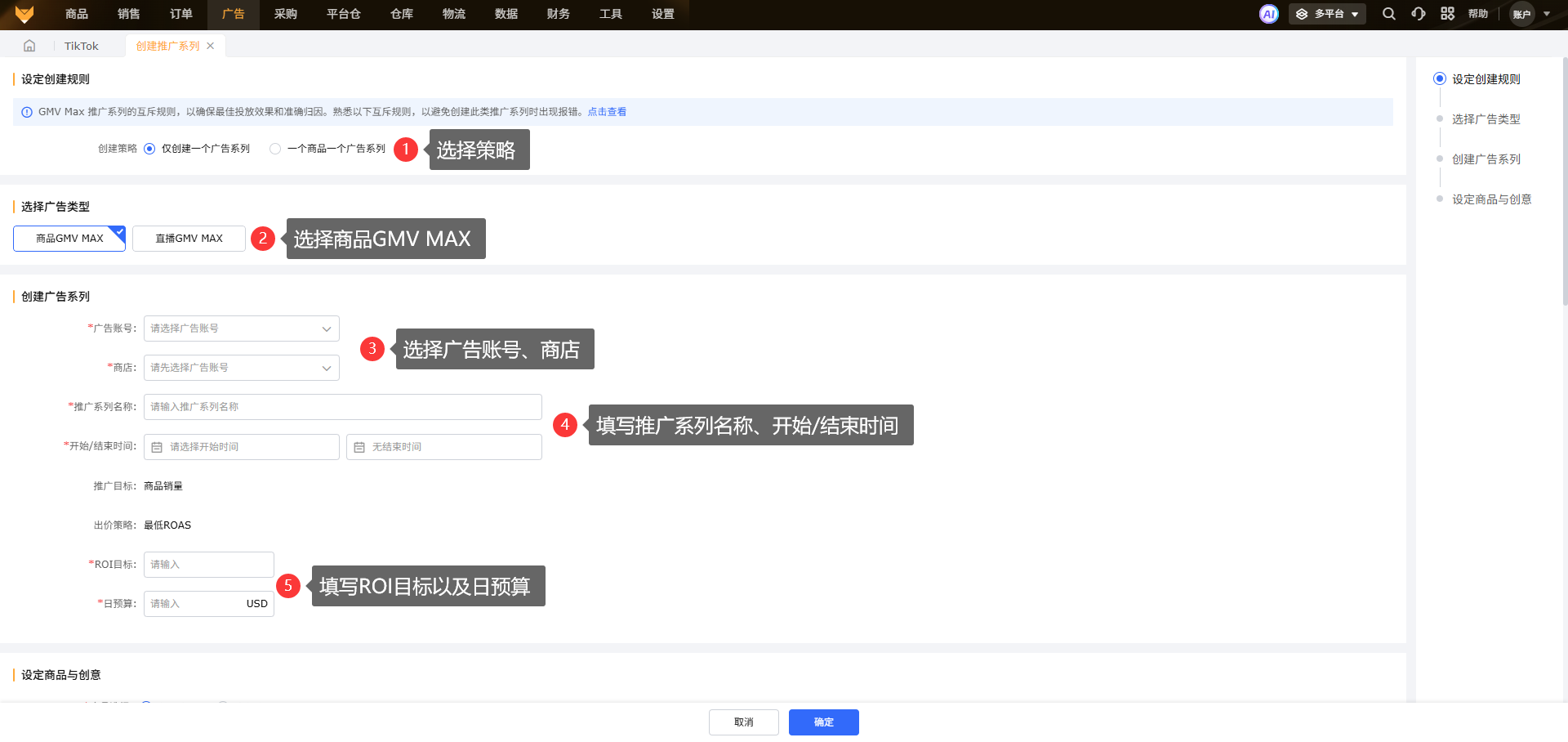Open the 销售 menu

coord(129,14)
